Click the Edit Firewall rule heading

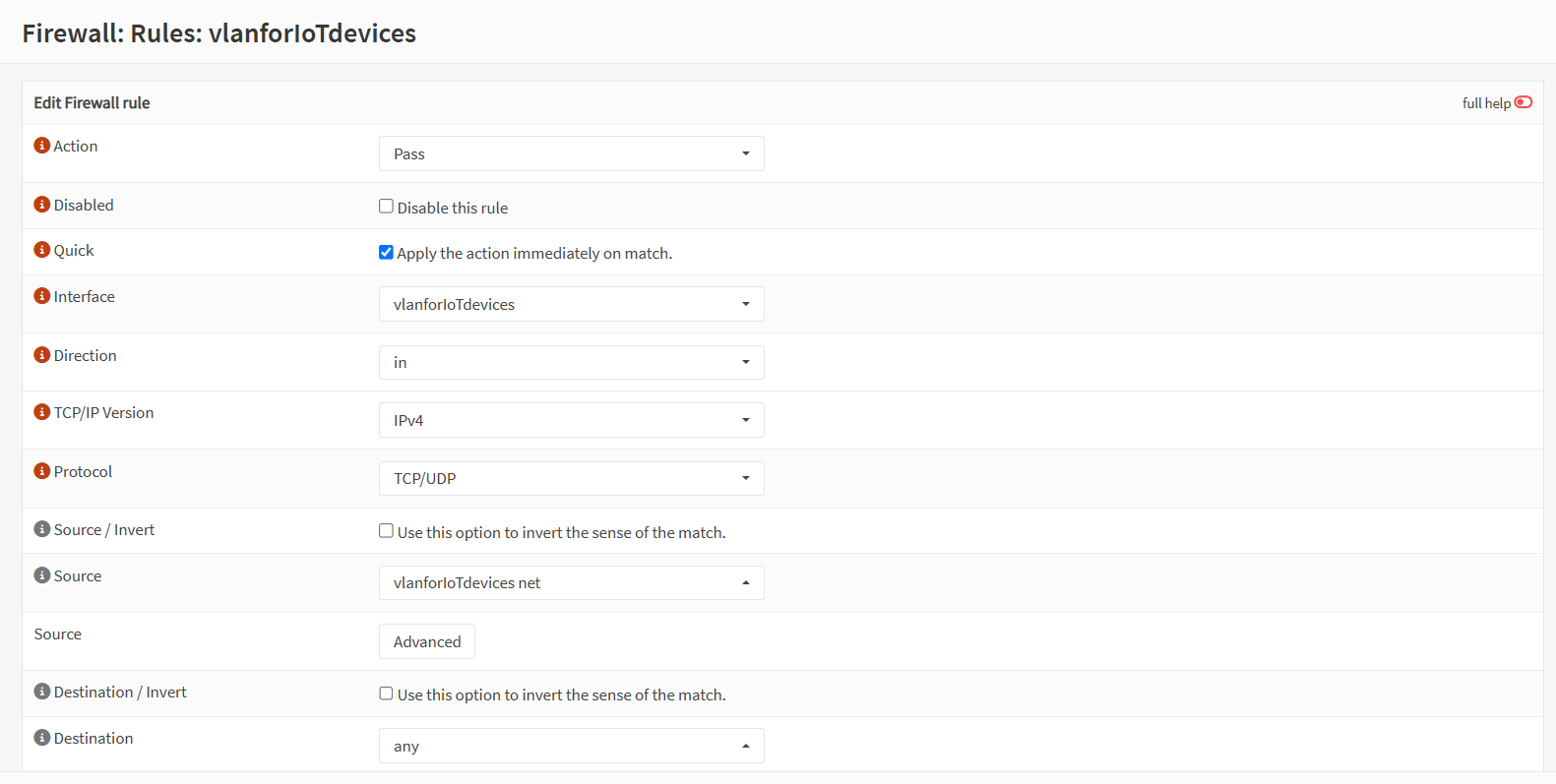click(x=92, y=102)
